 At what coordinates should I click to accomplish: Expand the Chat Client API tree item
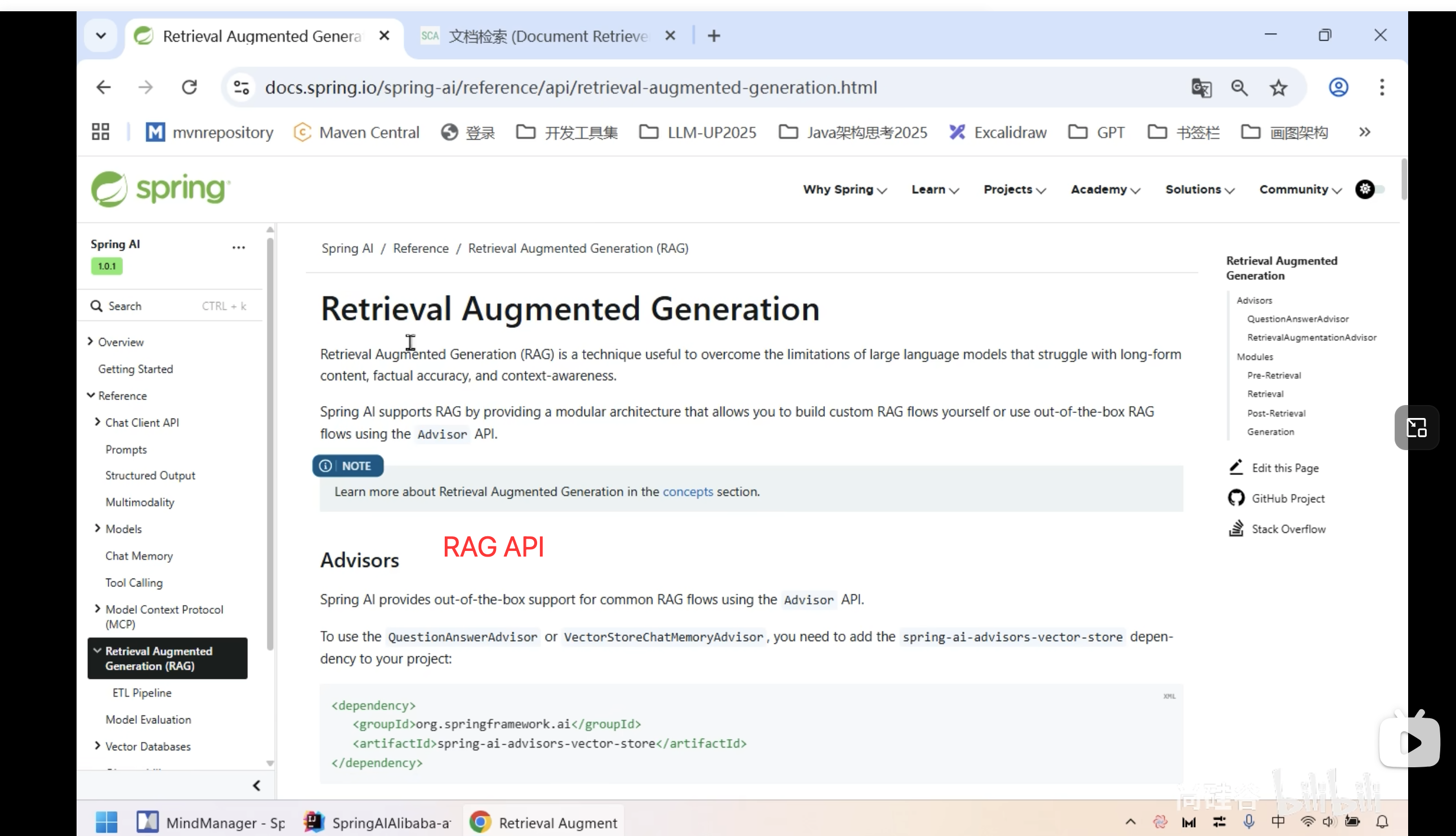tap(97, 422)
